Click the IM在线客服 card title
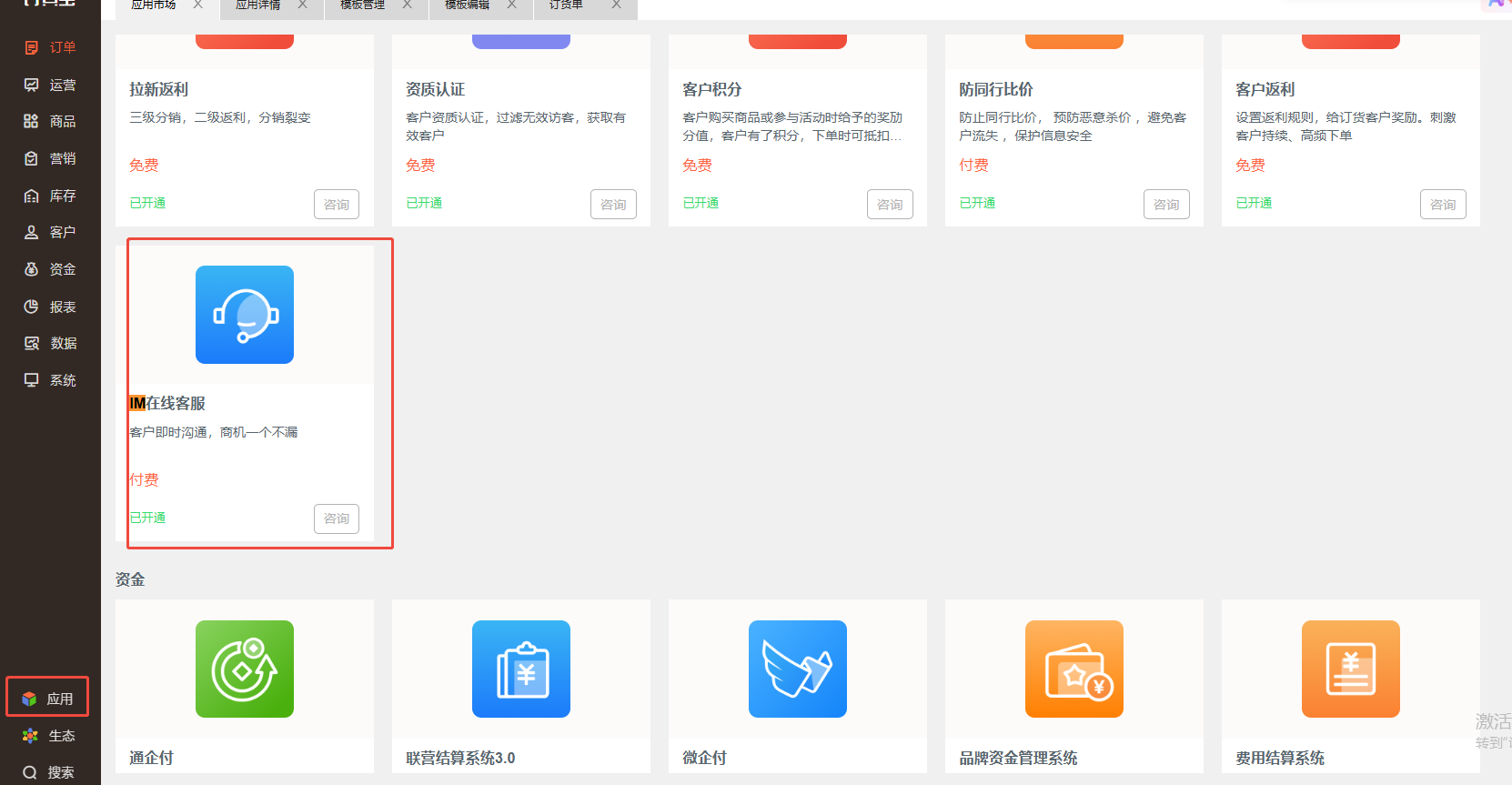 click(x=167, y=403)
